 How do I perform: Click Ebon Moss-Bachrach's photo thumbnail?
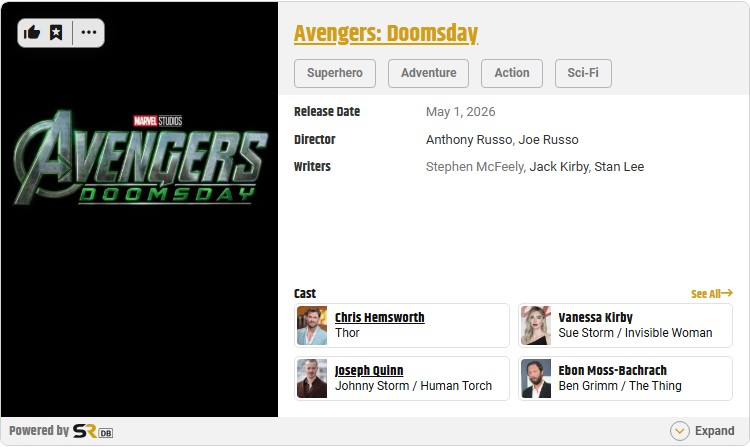[x=536, y=379]
